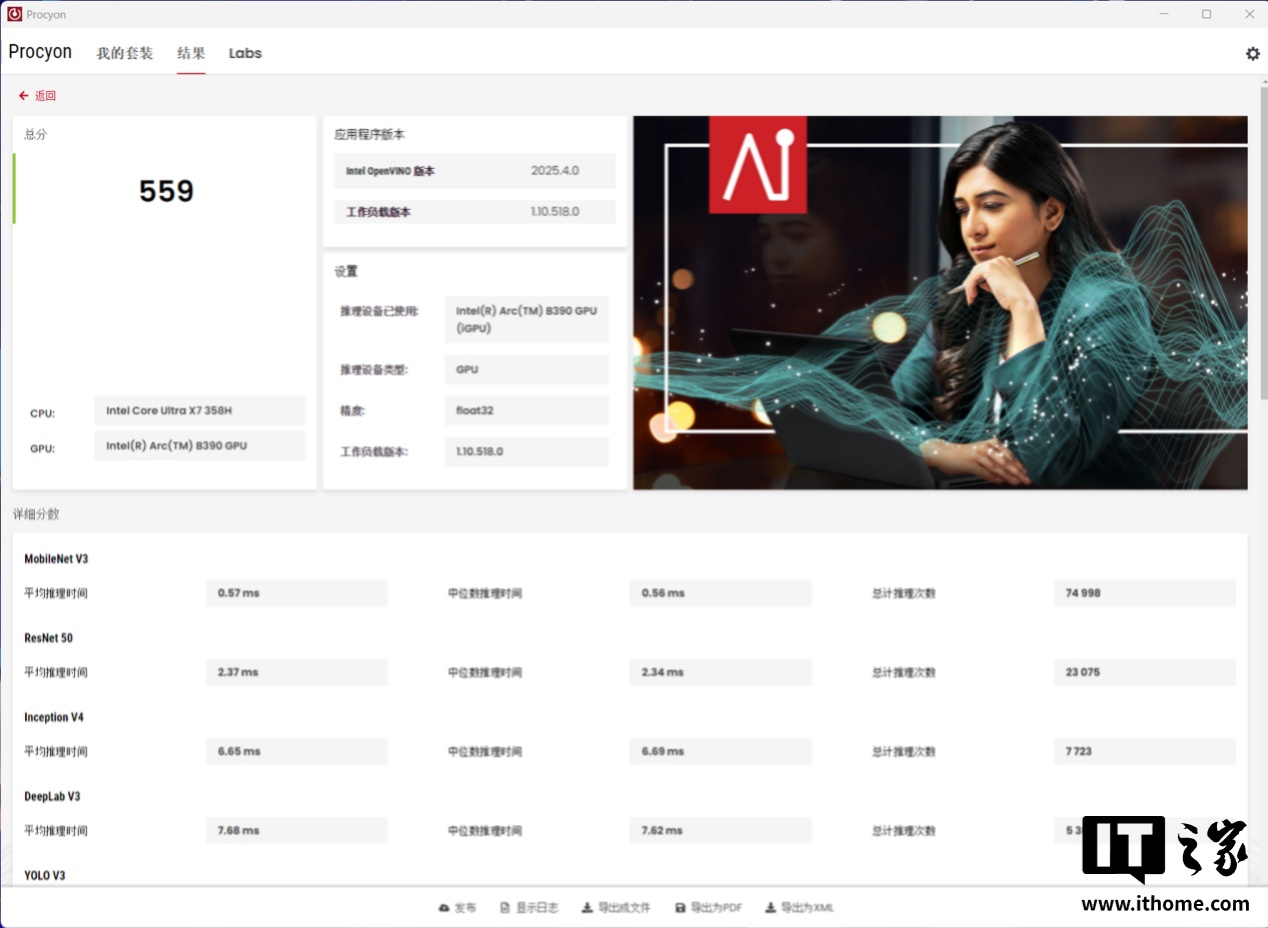Viewport: 1268px width, 928px height.
Task: Click the red back arrow icon
Action: (x=24, y=96)
